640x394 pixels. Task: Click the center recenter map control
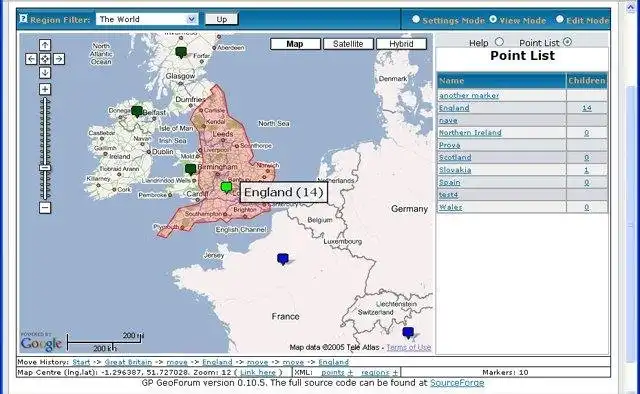(x=45, y=59)
